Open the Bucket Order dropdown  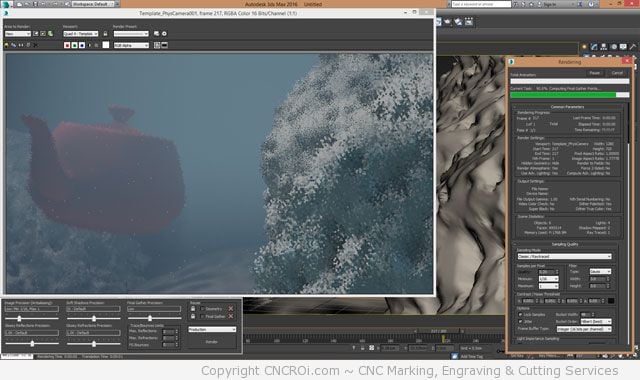(x=596, y=322)
